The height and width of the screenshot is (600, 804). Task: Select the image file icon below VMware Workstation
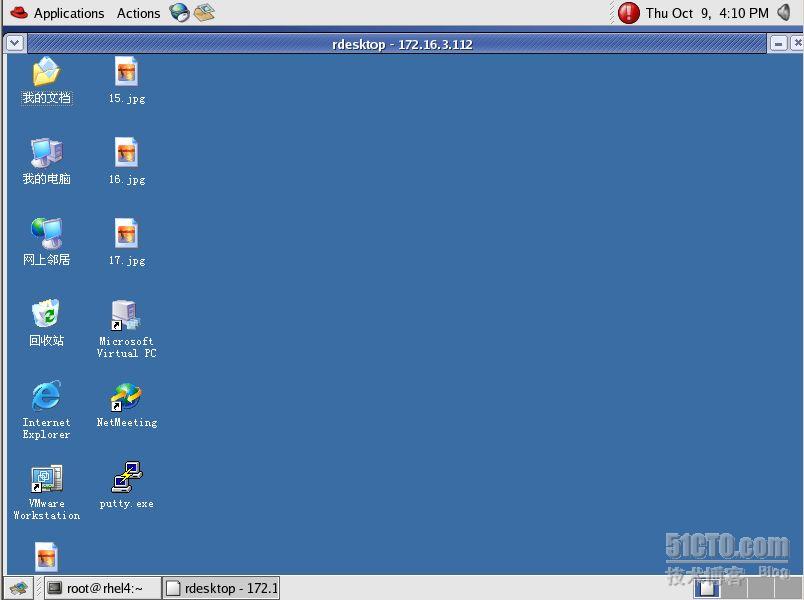pyautogui.click(x=46, y=557)
